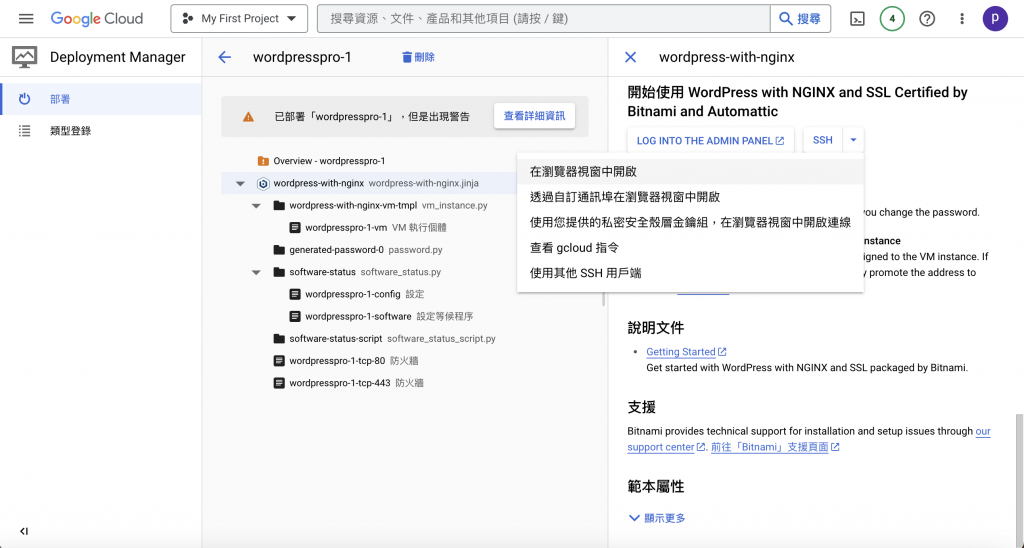Click the 類型登錄 list icon
The image size is (1024, 548).
coord(25,131)
